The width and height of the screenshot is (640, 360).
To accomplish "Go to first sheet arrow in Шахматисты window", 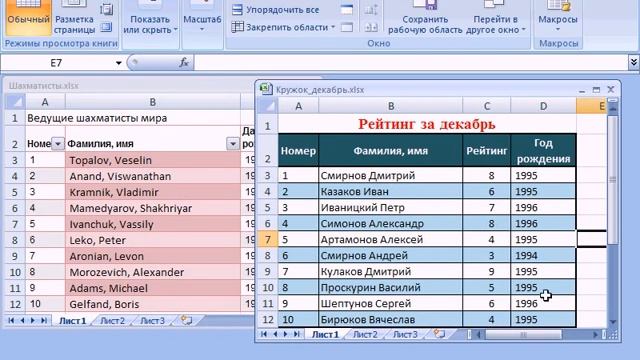I will [x=11, y=321].
